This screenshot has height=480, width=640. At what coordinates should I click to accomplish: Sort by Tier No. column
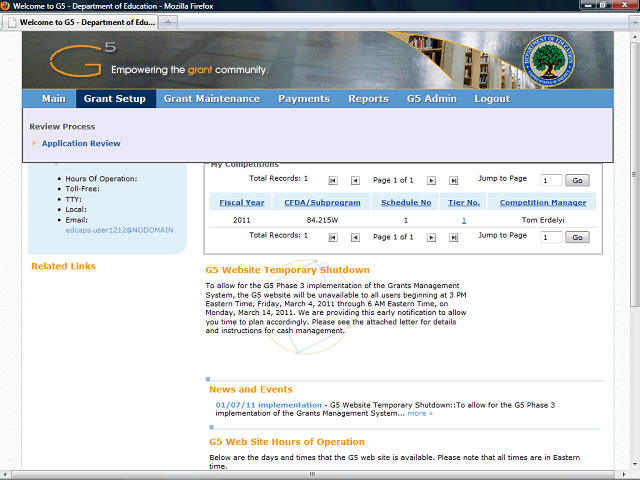pyautogui.click(x=464, y=202)
